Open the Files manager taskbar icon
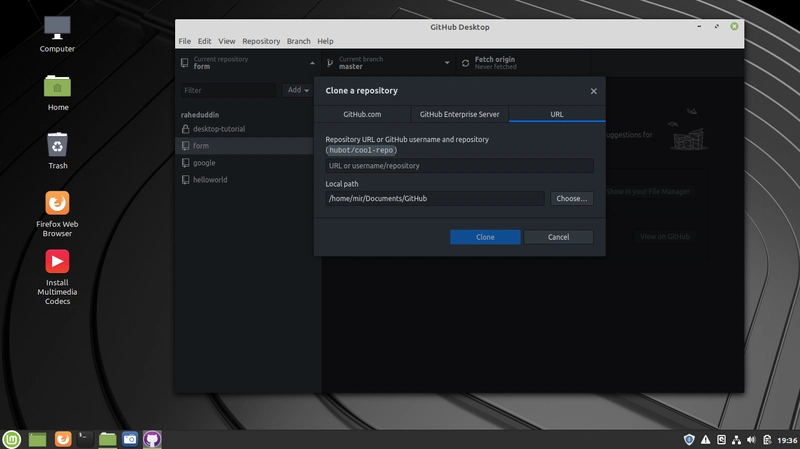This screenshot has width=800, height=449. point(107,439)
